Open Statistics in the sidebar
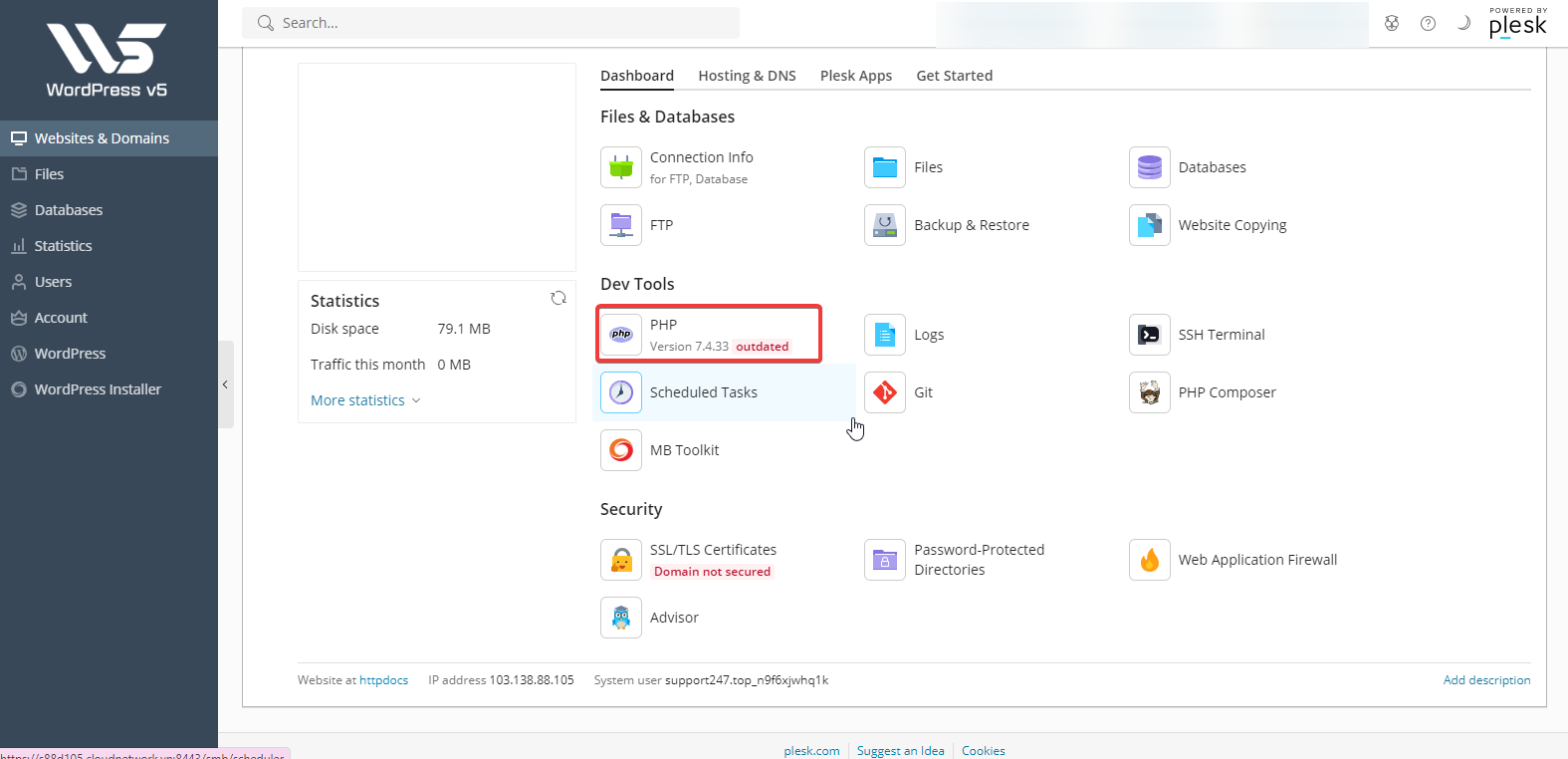 click(x=109, y=246)
